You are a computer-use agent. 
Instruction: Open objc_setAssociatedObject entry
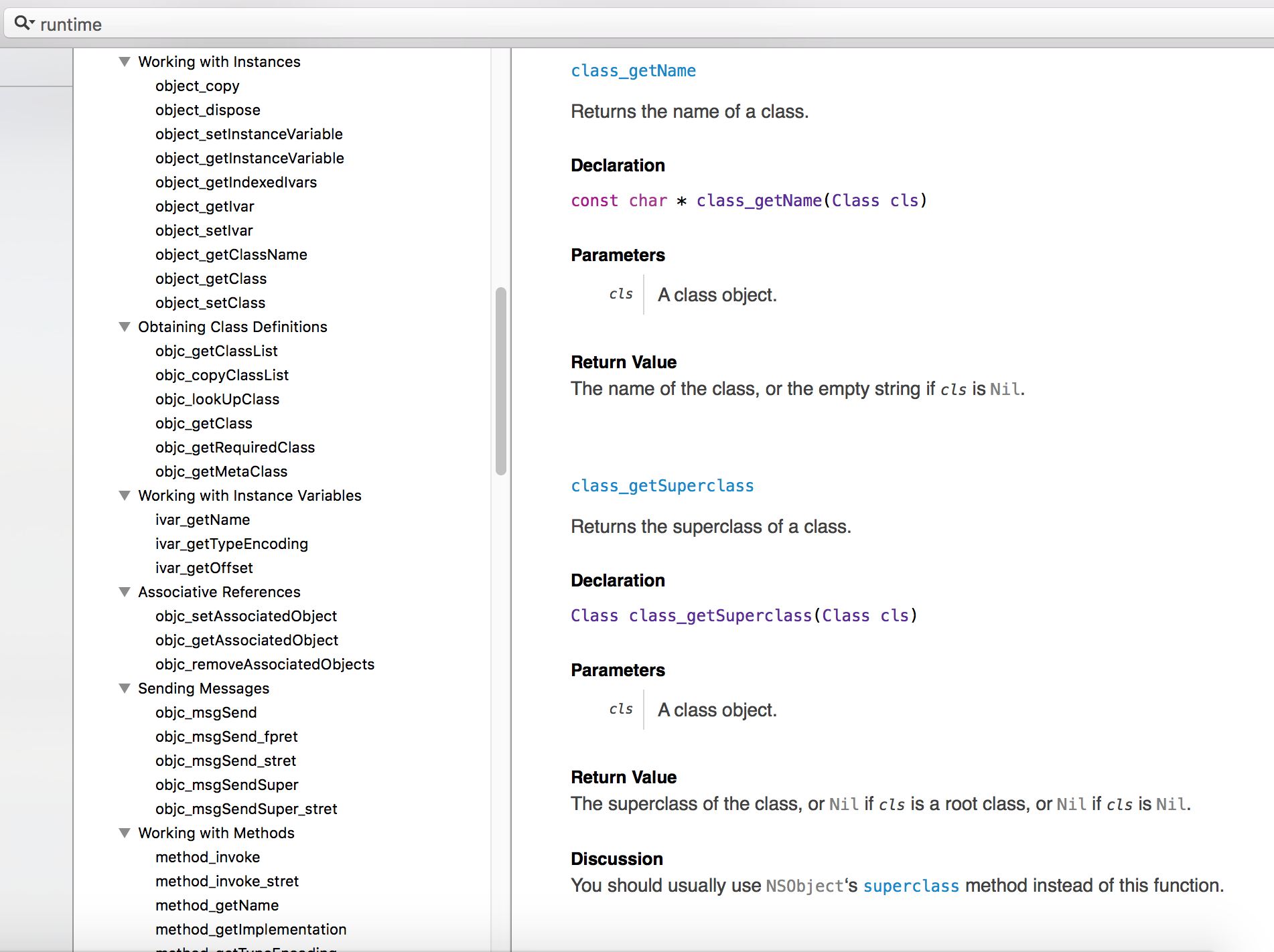coord(246,617)
